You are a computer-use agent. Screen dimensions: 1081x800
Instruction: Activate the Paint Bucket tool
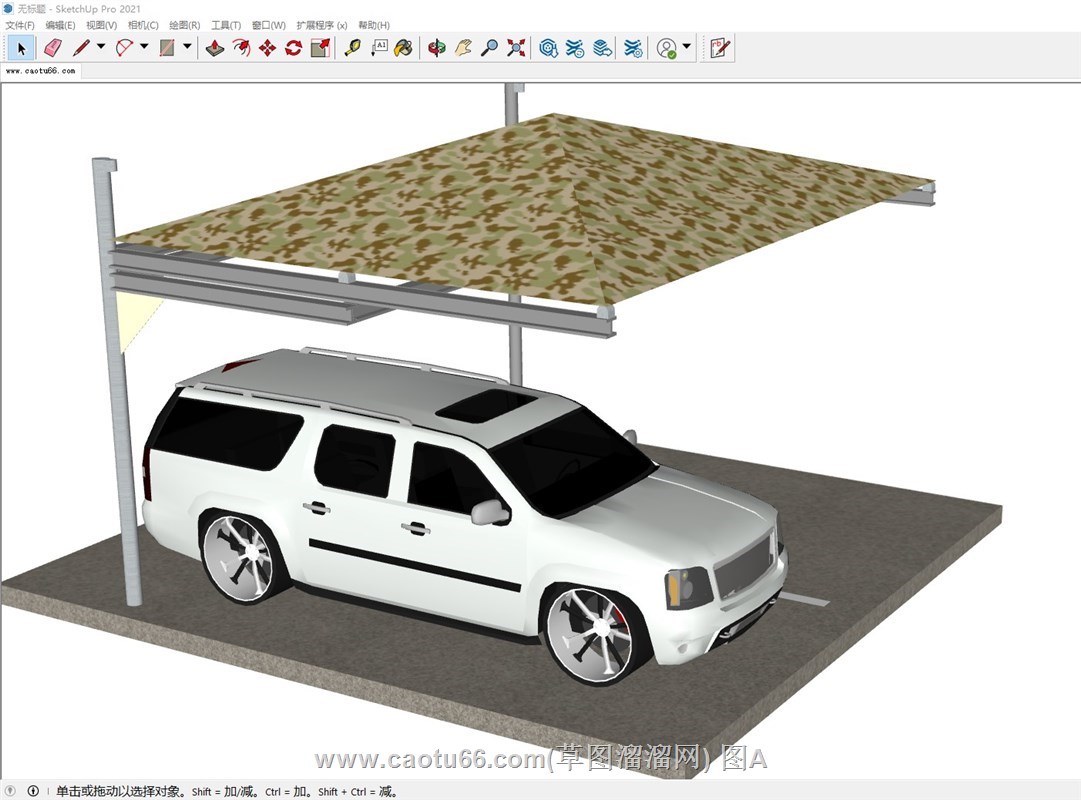(x=403, y=47)
